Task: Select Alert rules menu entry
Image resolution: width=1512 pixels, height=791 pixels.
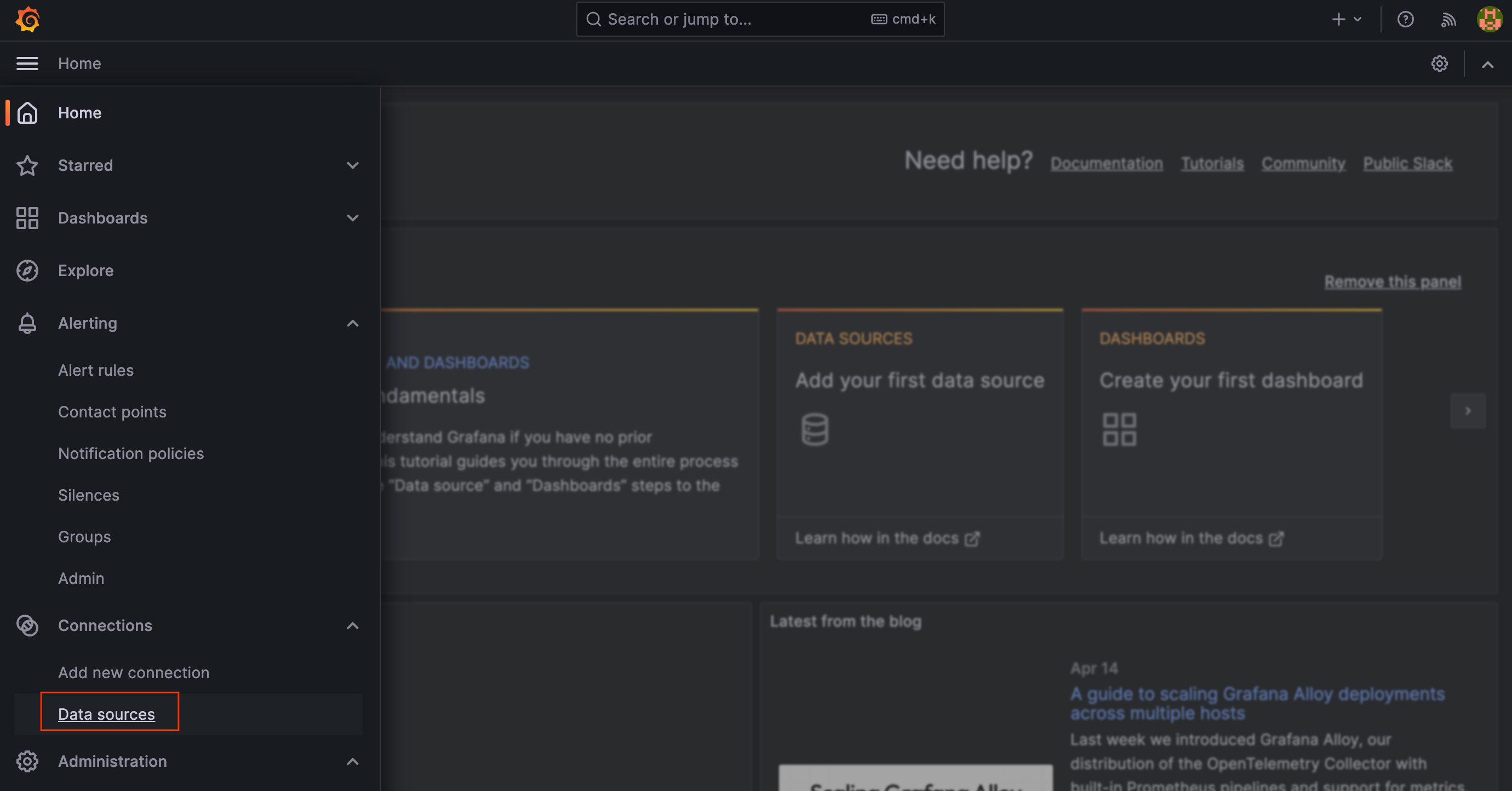Action: (x=96, y=370)
